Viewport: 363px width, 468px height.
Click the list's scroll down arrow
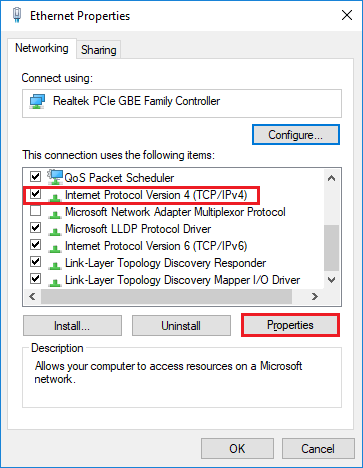[331, 280]
